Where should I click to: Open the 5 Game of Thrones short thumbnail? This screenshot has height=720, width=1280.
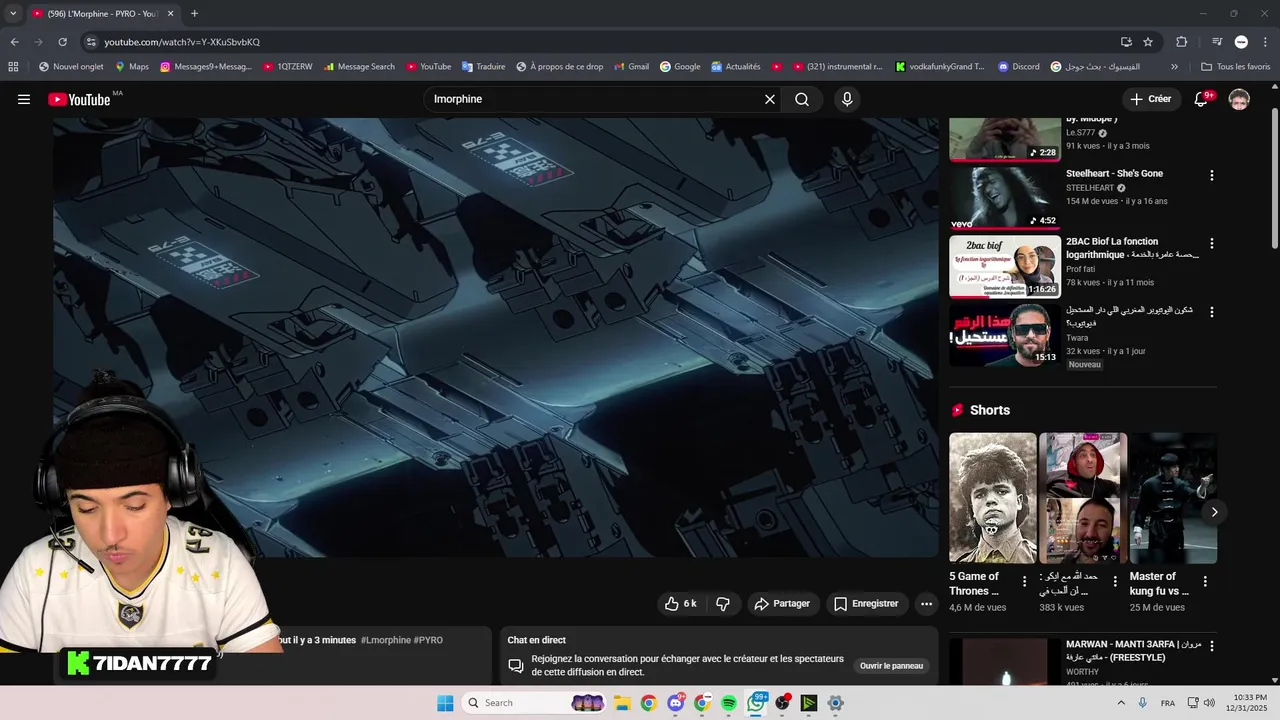[993, 498]
